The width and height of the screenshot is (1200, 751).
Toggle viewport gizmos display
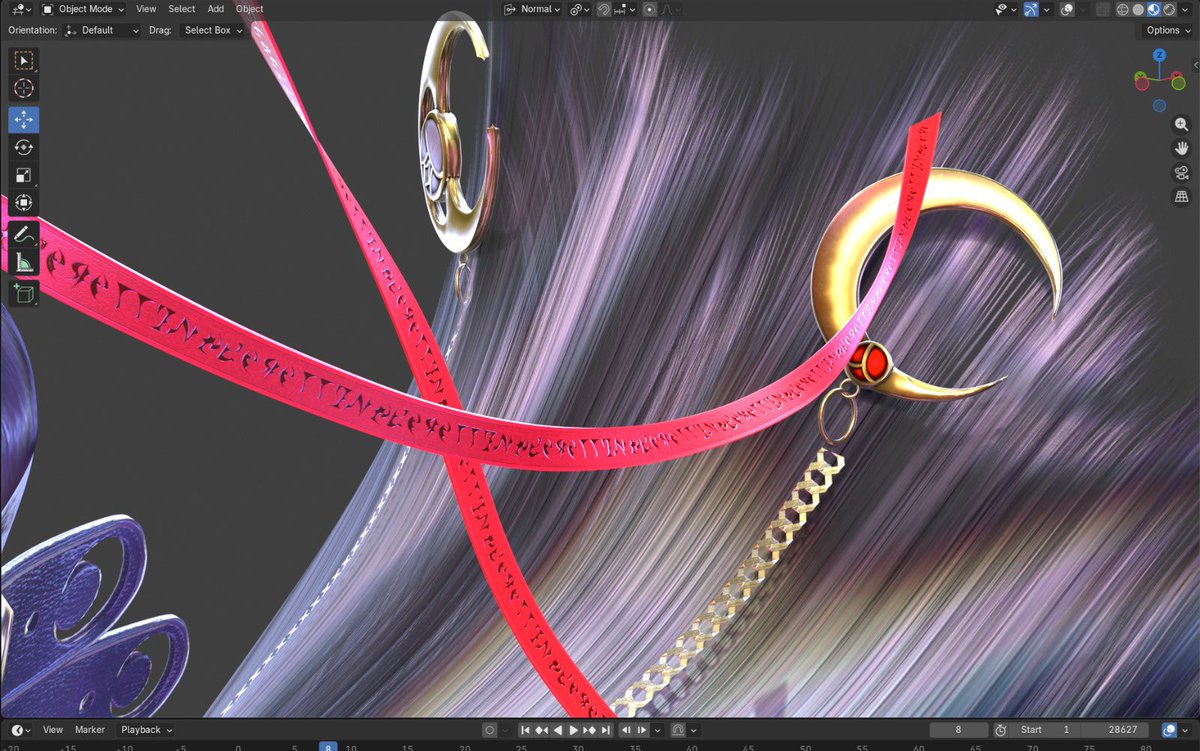point(1031,9)
